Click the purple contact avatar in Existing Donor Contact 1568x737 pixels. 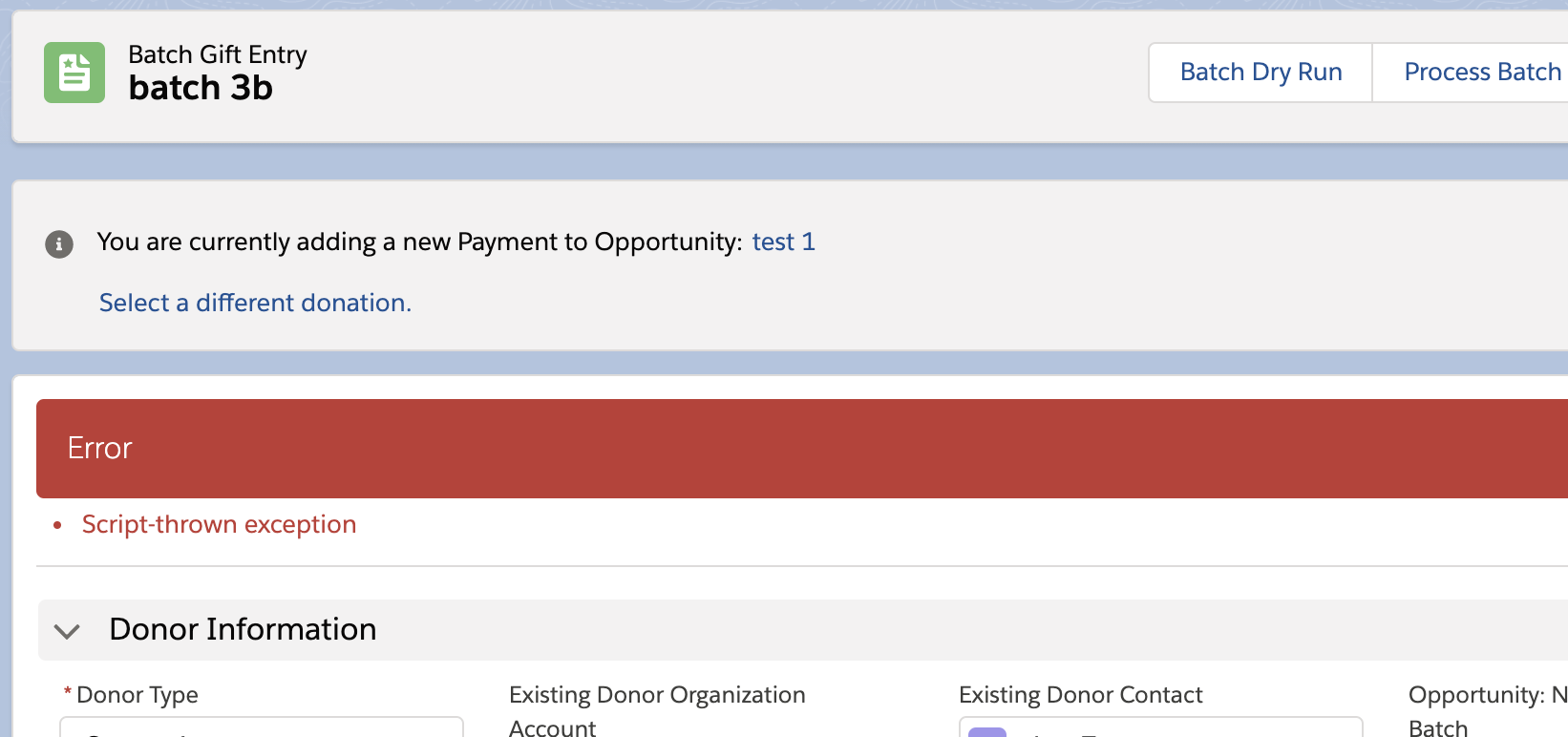(x=987, y=731)
